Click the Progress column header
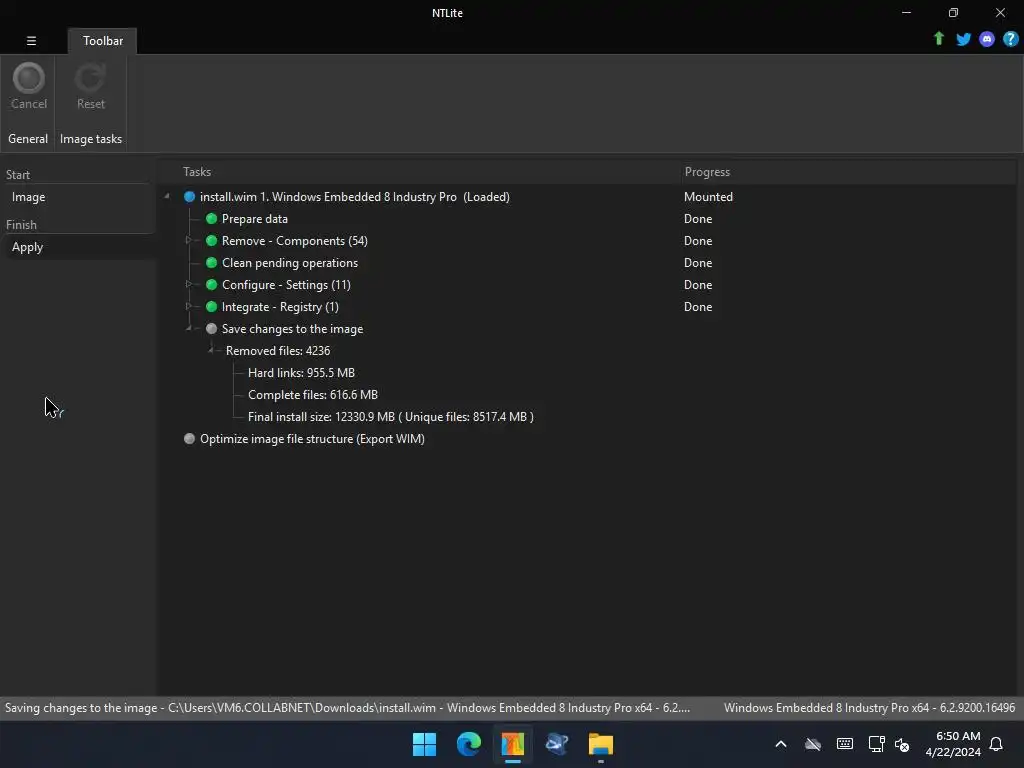 click(x=707, y=172)
